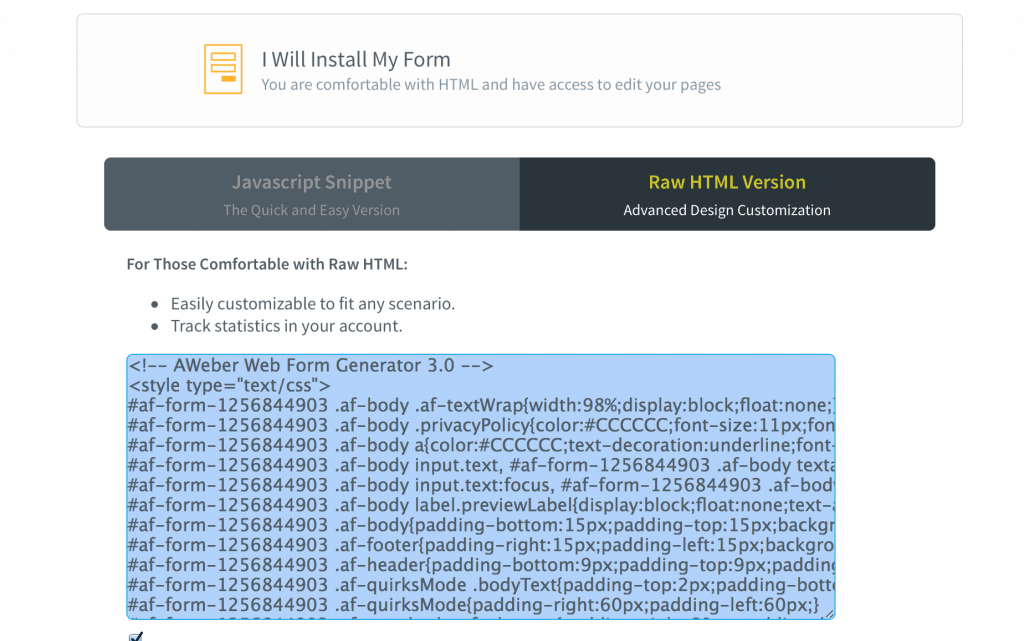The height and width of the screenshot is (641, 1024).
Task: Click 'You are comfortable with HTML' subtitle text
Action: [491, 85]
